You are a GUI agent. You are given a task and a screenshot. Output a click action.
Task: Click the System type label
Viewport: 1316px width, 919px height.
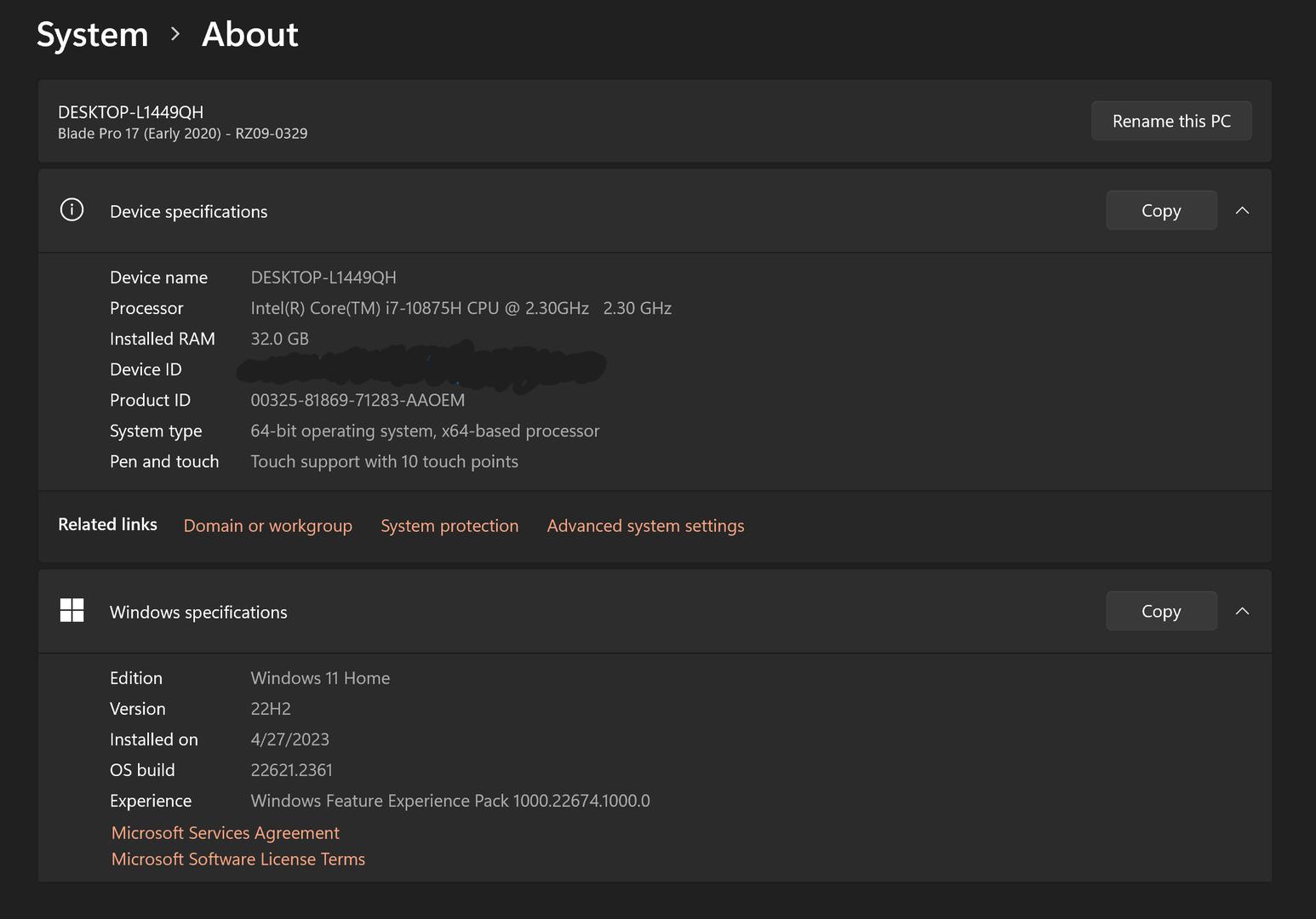click(x=156, y=431)
